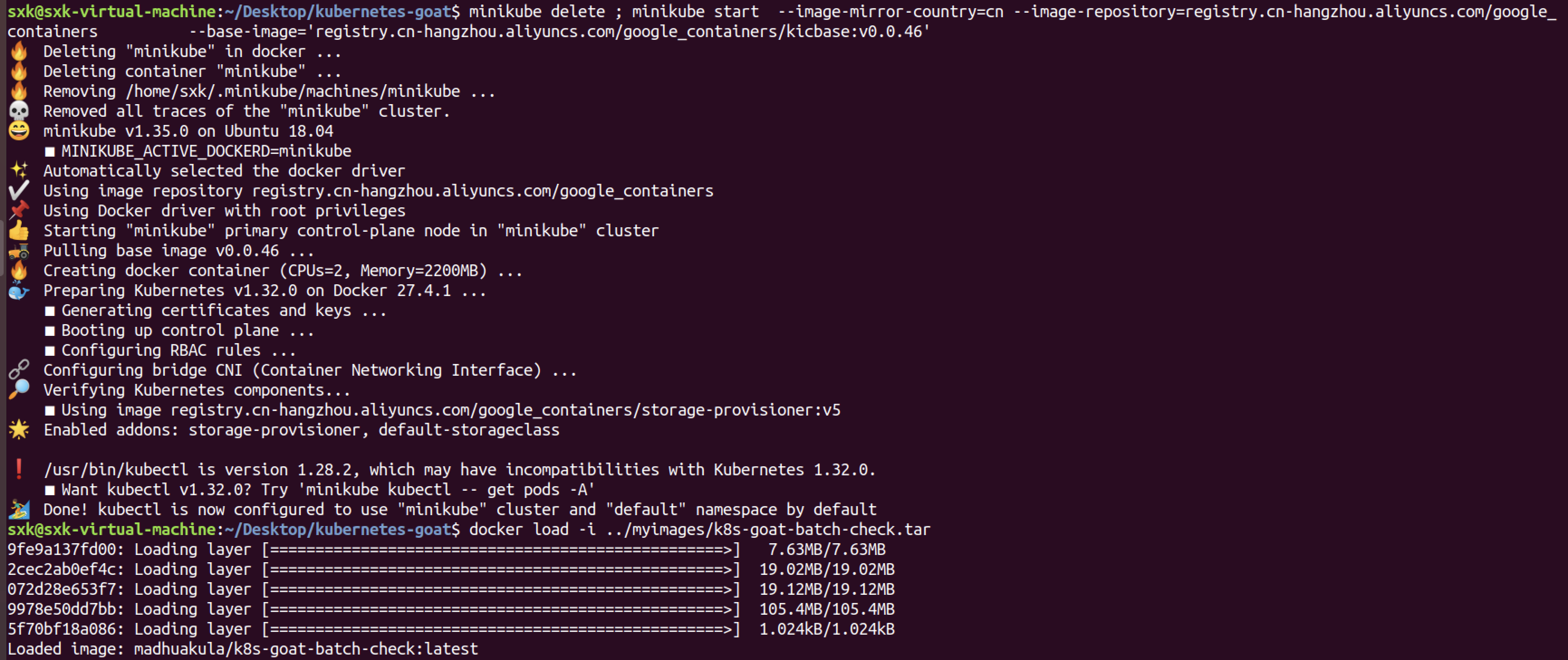Click the smiley emoji next to minikube v1.35.0
Screen dimensions: 1568x660
point(19,131)
